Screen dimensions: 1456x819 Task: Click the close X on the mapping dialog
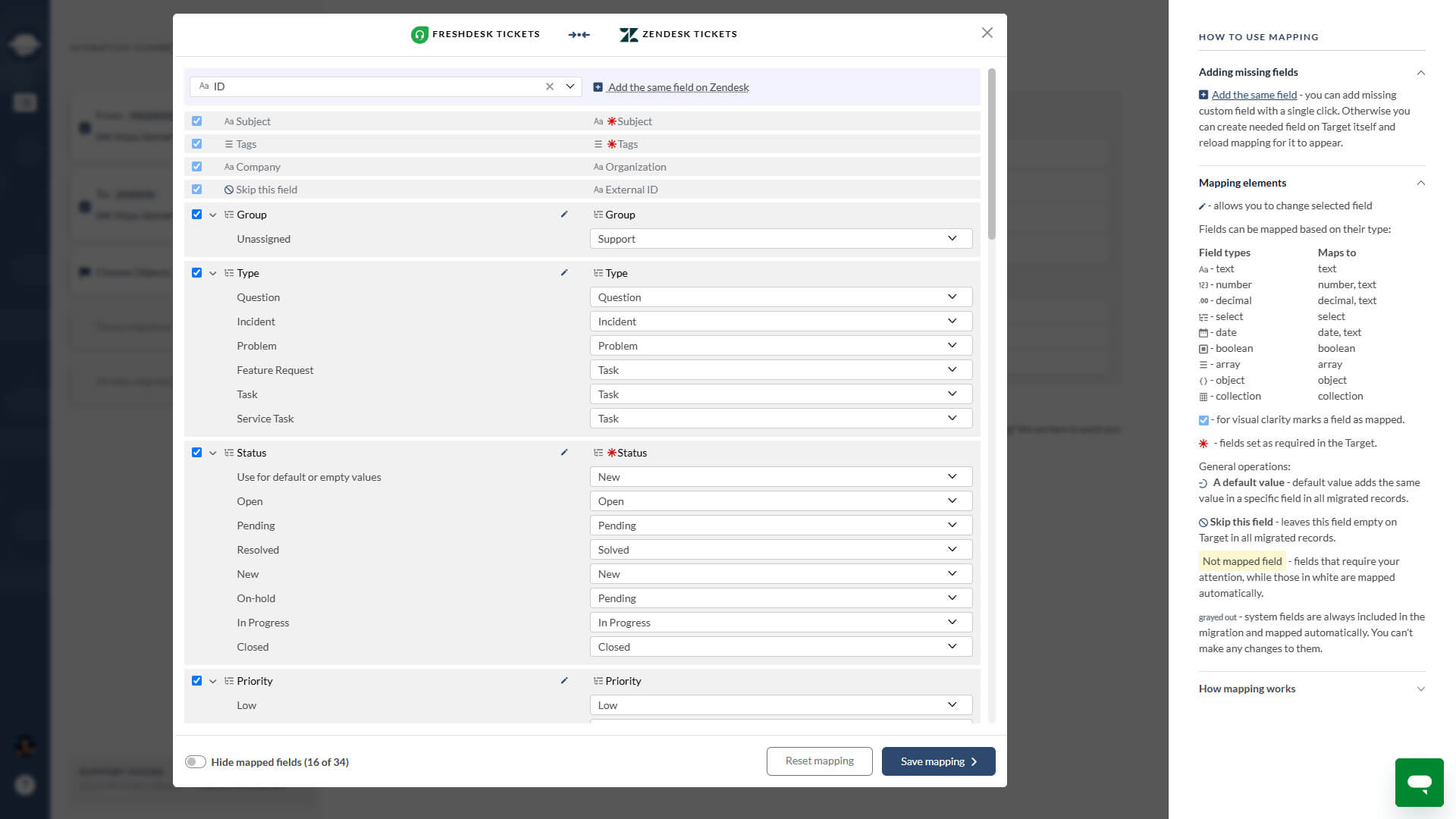coord(987,33)
